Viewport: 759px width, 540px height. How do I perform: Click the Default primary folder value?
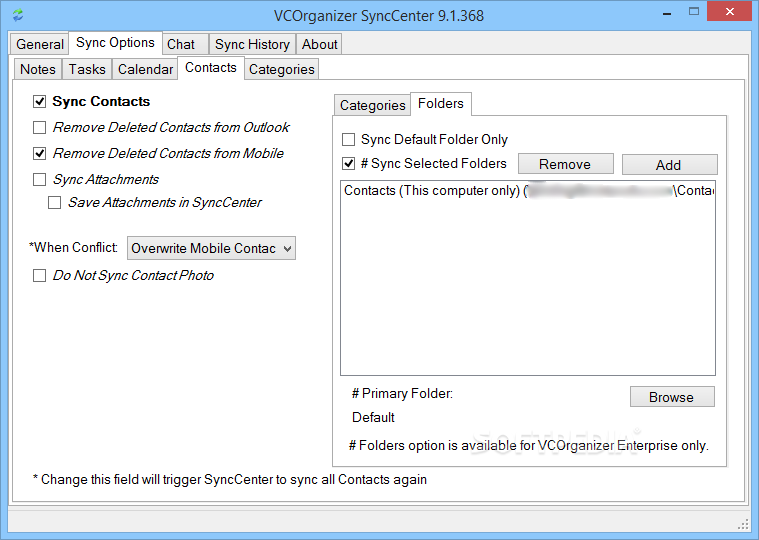[x=373, y=417]
